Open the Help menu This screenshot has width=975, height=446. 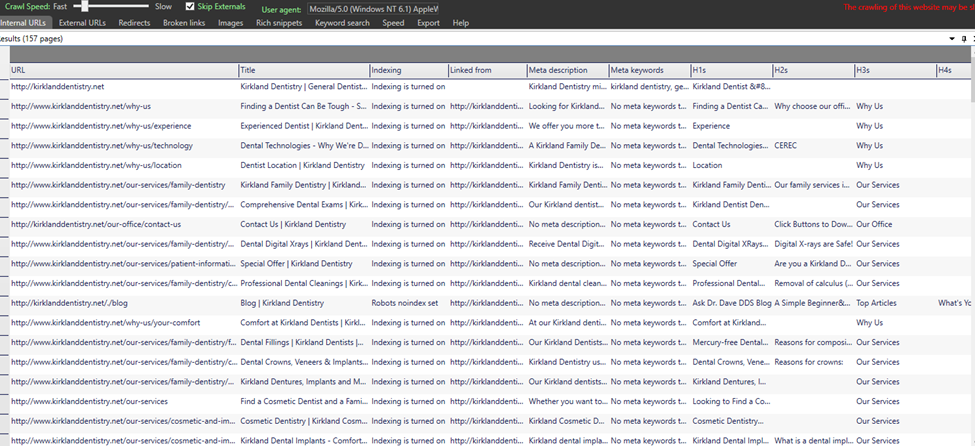click(461, 23)
